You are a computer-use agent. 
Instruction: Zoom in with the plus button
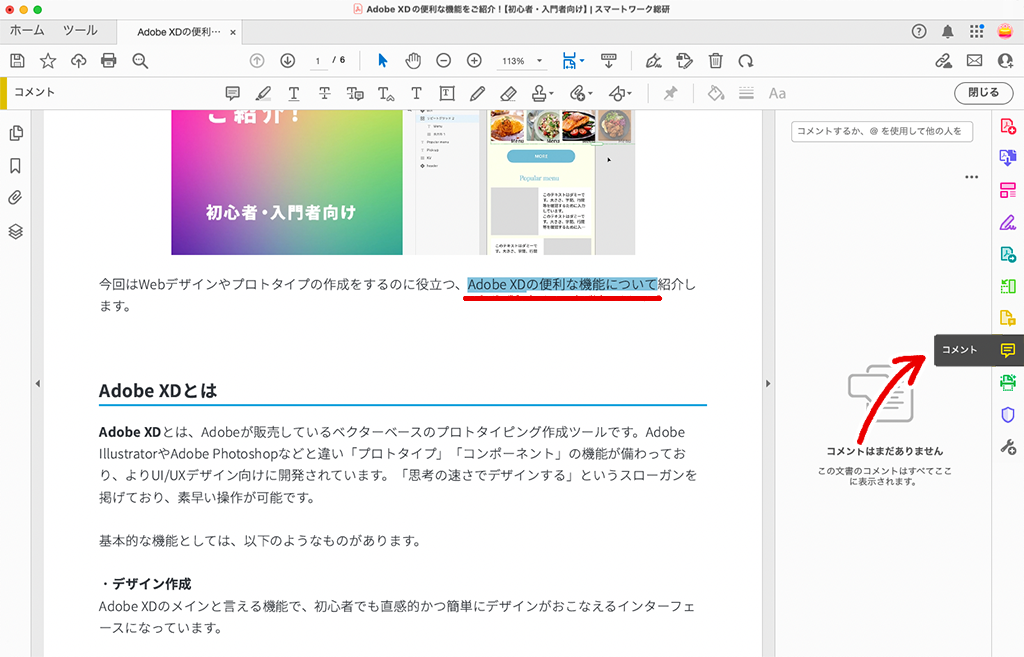(474, 61)
